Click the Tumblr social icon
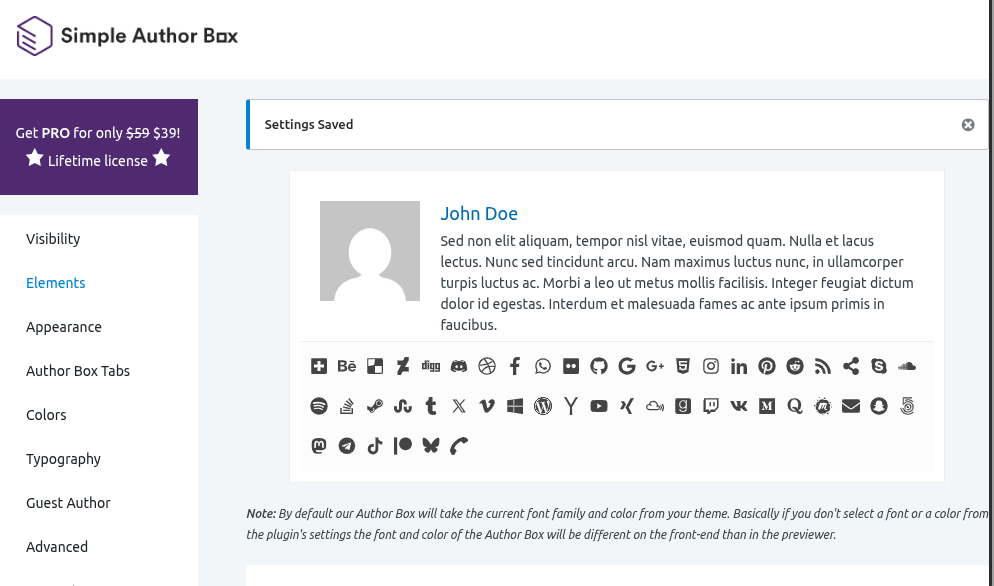 [x=430, y=406]
